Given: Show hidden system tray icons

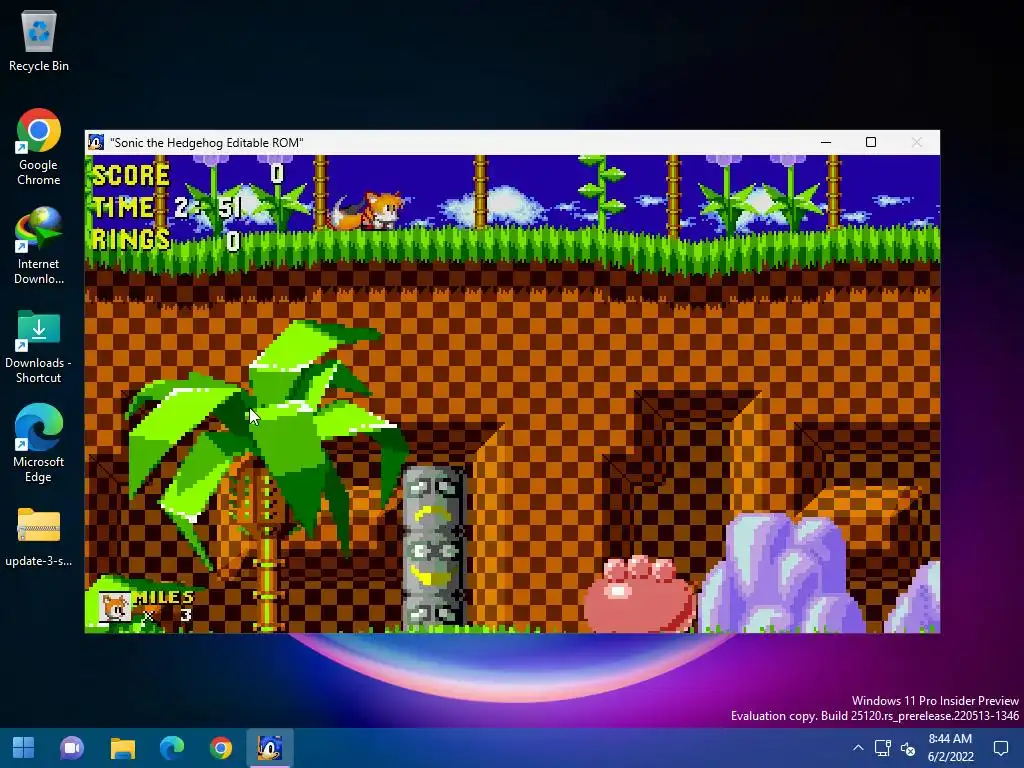Looking at the screenshot, I should (858, 748).
